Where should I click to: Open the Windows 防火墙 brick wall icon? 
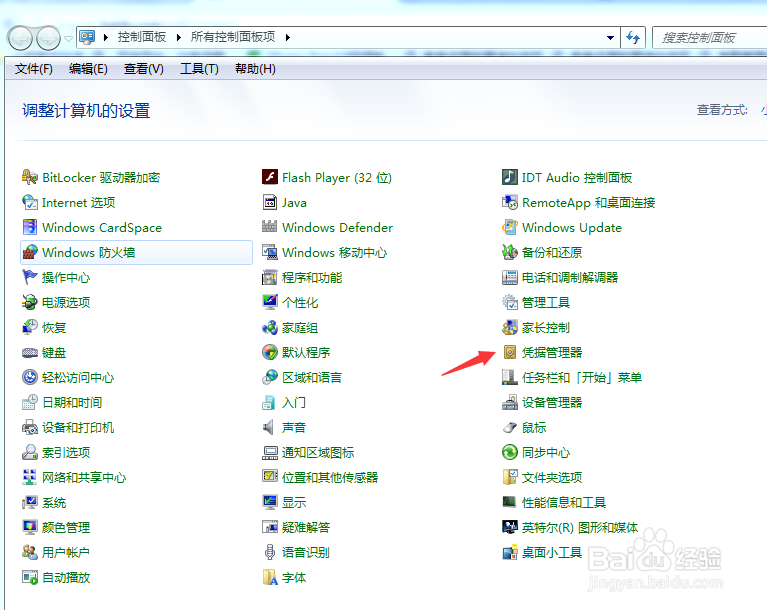click(30, 252)
